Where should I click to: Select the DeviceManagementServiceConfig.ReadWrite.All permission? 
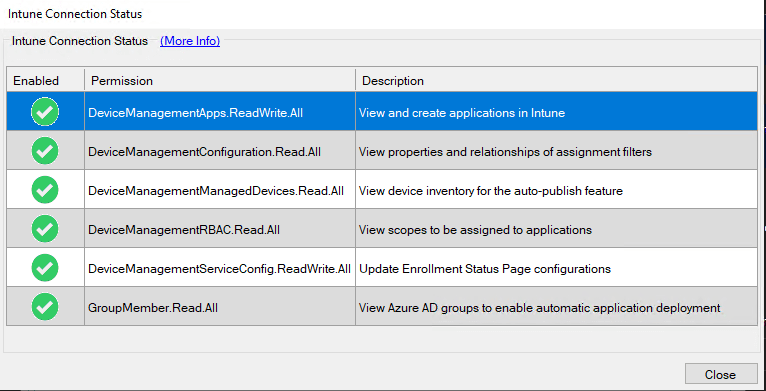click(219, 269)
